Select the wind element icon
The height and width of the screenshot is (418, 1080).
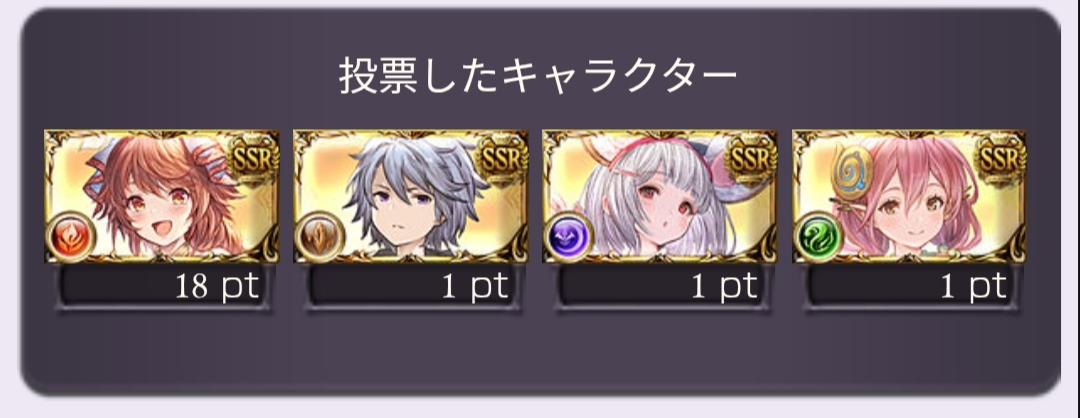(818, 236)
